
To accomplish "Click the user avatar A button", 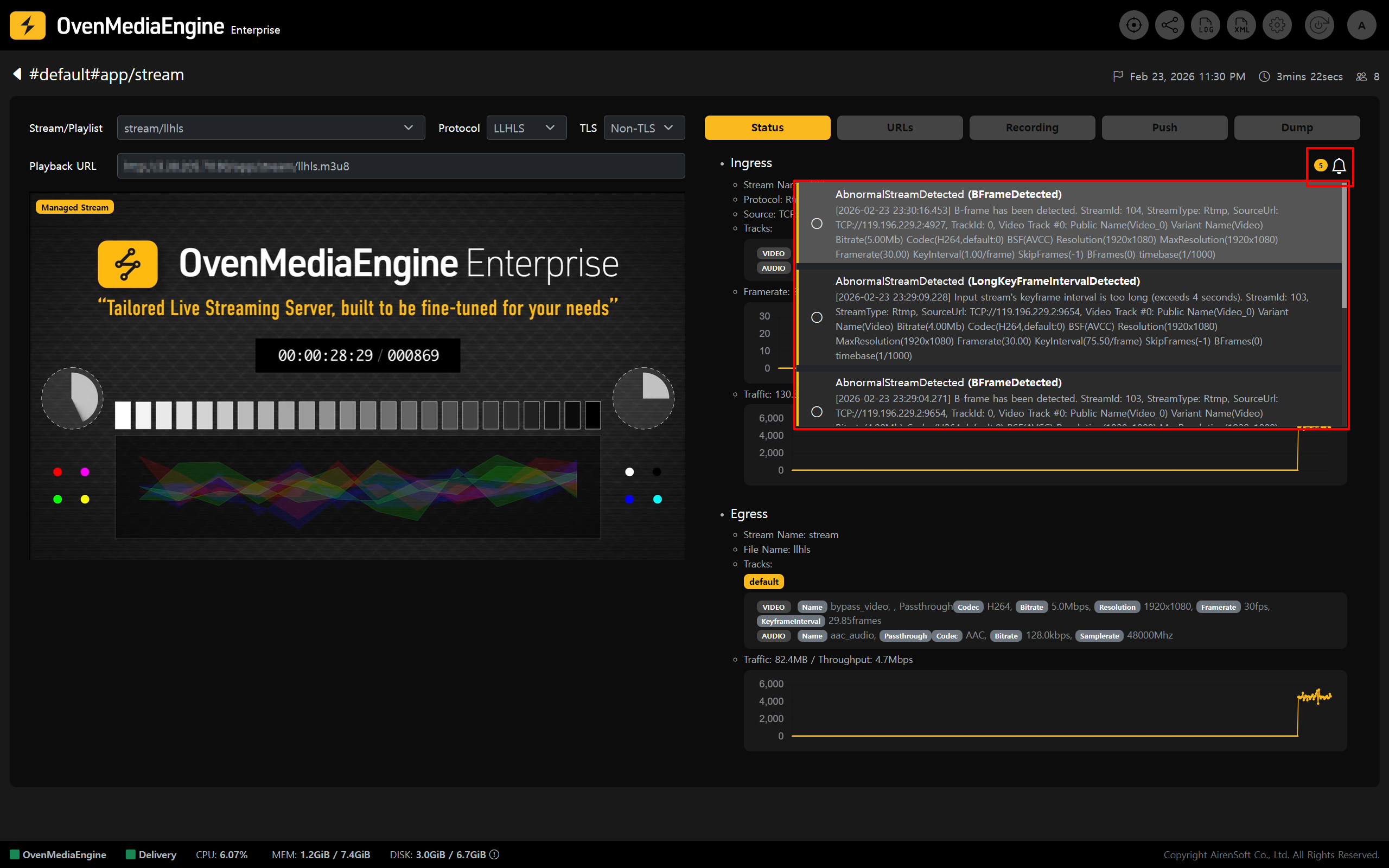I will [1361, 25].
